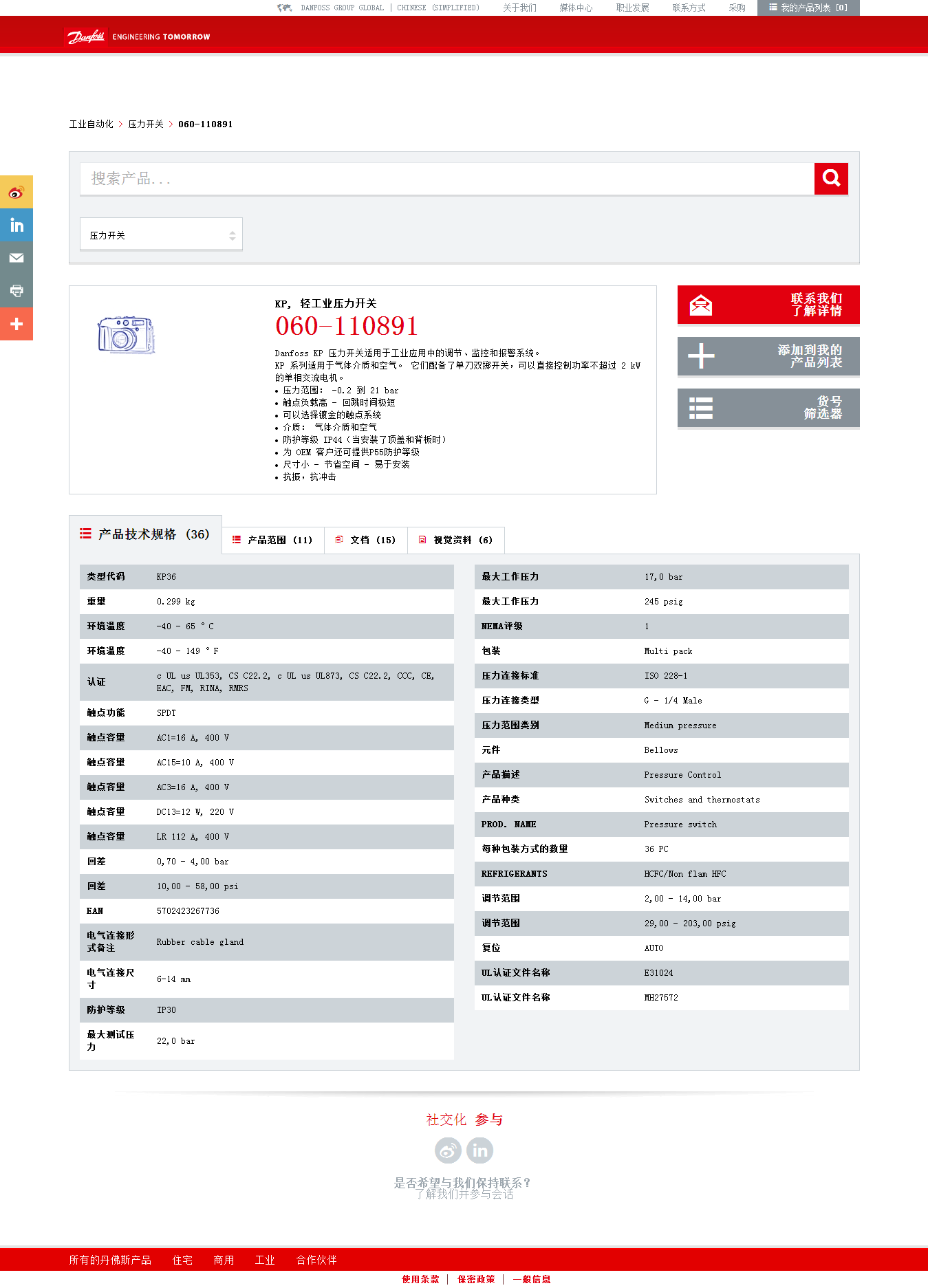Click the product camera placeholder image
928x1288 pixels.
126,335
